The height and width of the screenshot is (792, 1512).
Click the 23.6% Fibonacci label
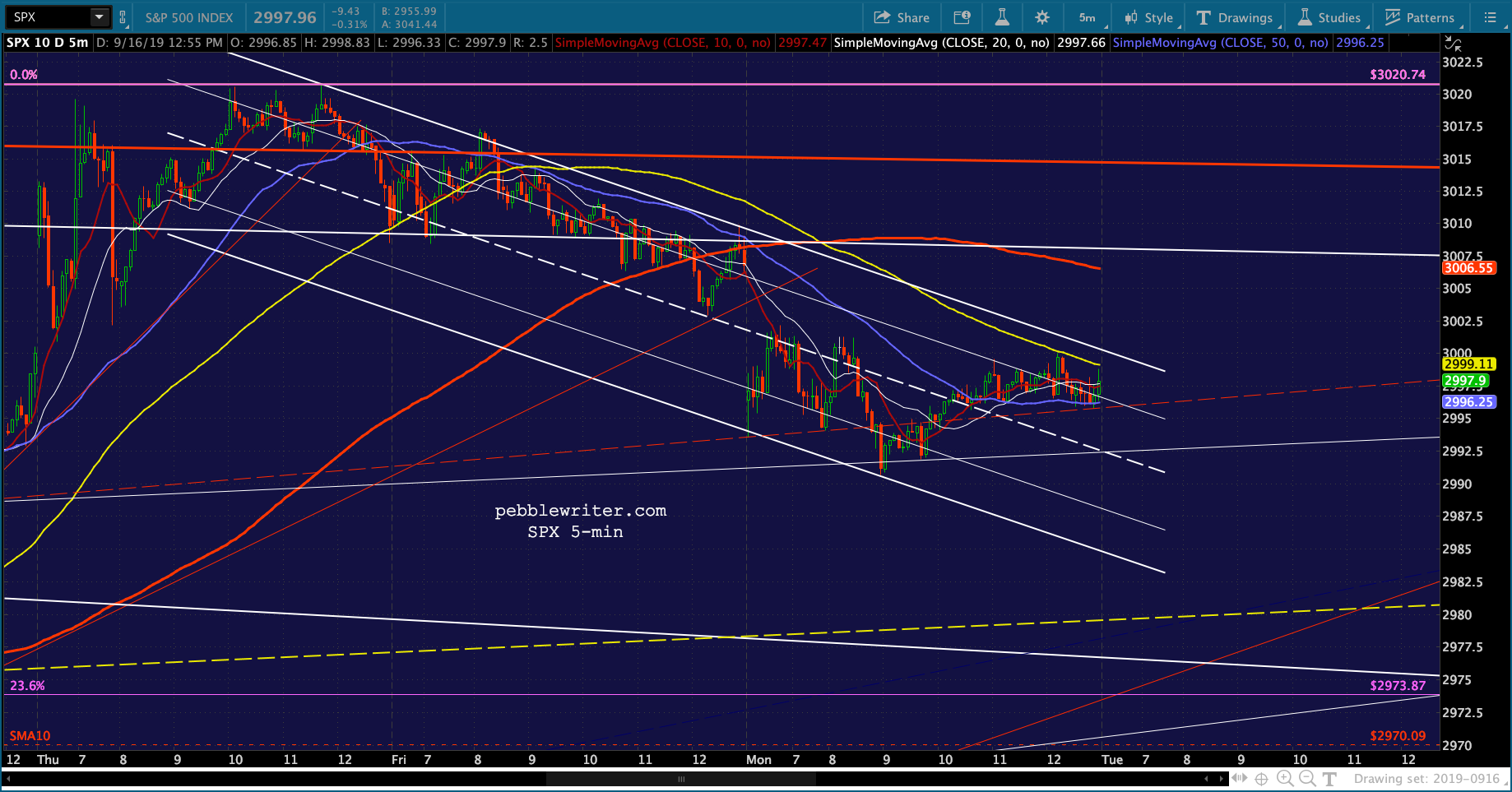pyautogui.click(x=27, y=686)
